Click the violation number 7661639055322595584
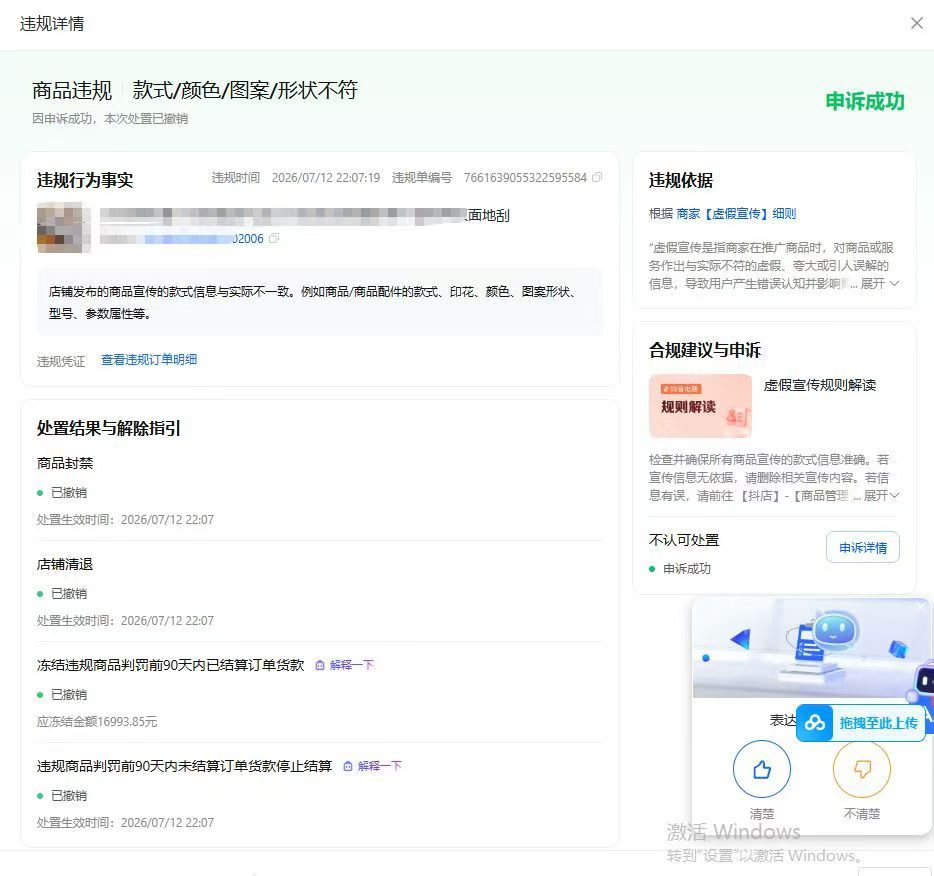Viewport: 934px width, 876px height. pos(525,177)
